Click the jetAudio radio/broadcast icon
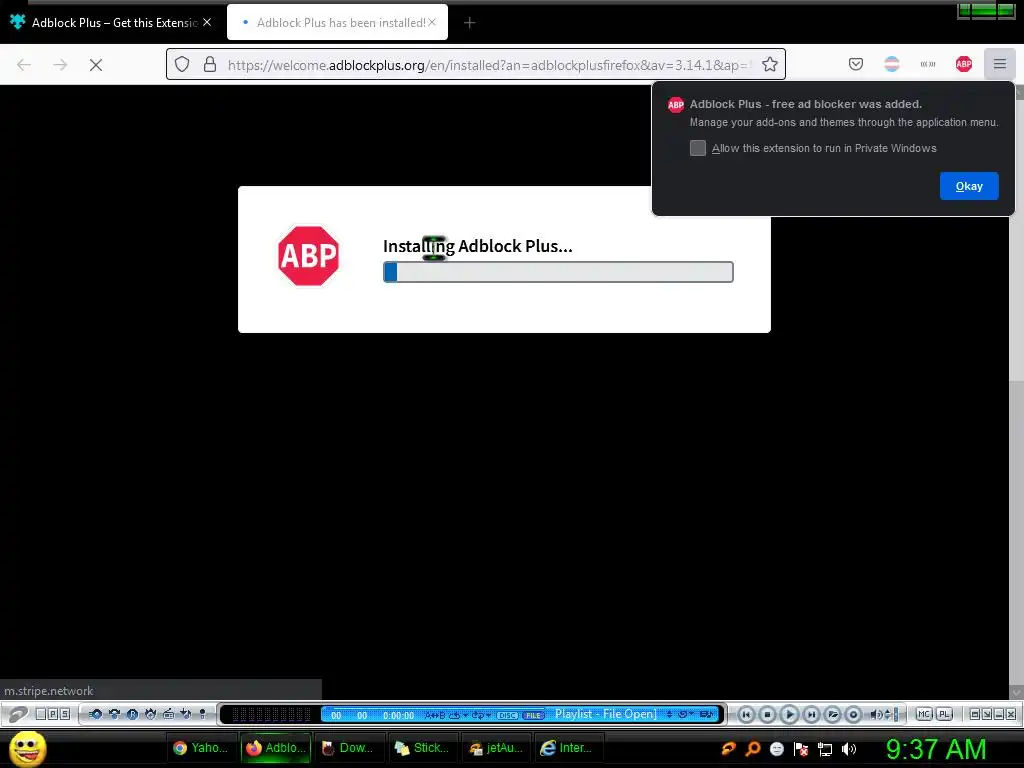This screenshot has height=768, width=1024. pos(168,714)
